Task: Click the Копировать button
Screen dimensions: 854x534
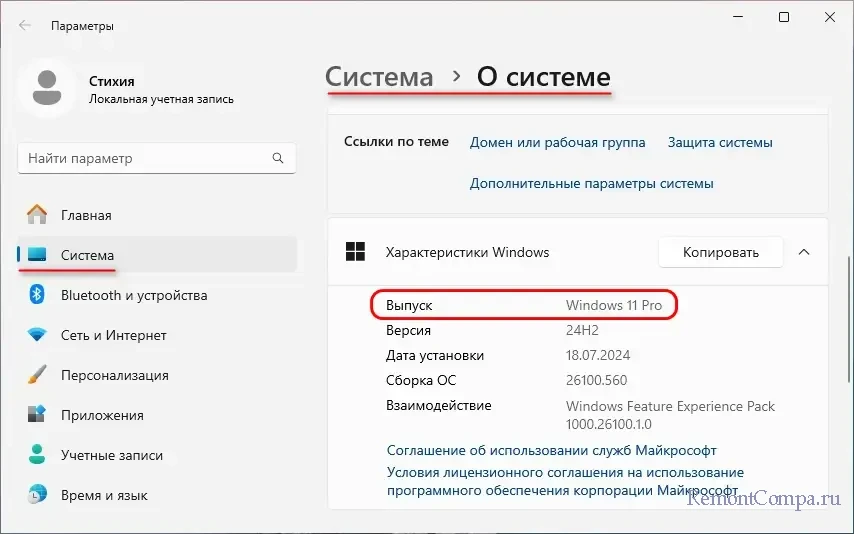Action: point(721,252)
